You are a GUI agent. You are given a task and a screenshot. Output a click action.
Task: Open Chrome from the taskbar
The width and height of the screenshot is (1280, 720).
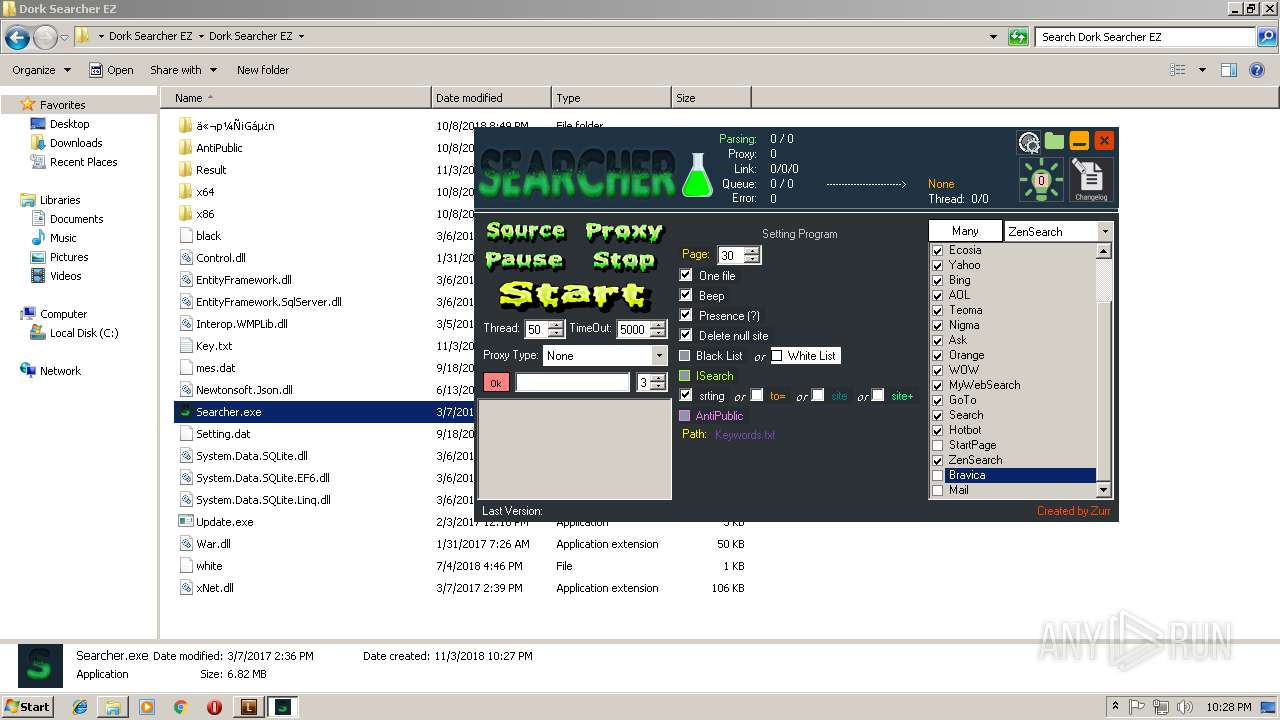click(x=181, y=707)
